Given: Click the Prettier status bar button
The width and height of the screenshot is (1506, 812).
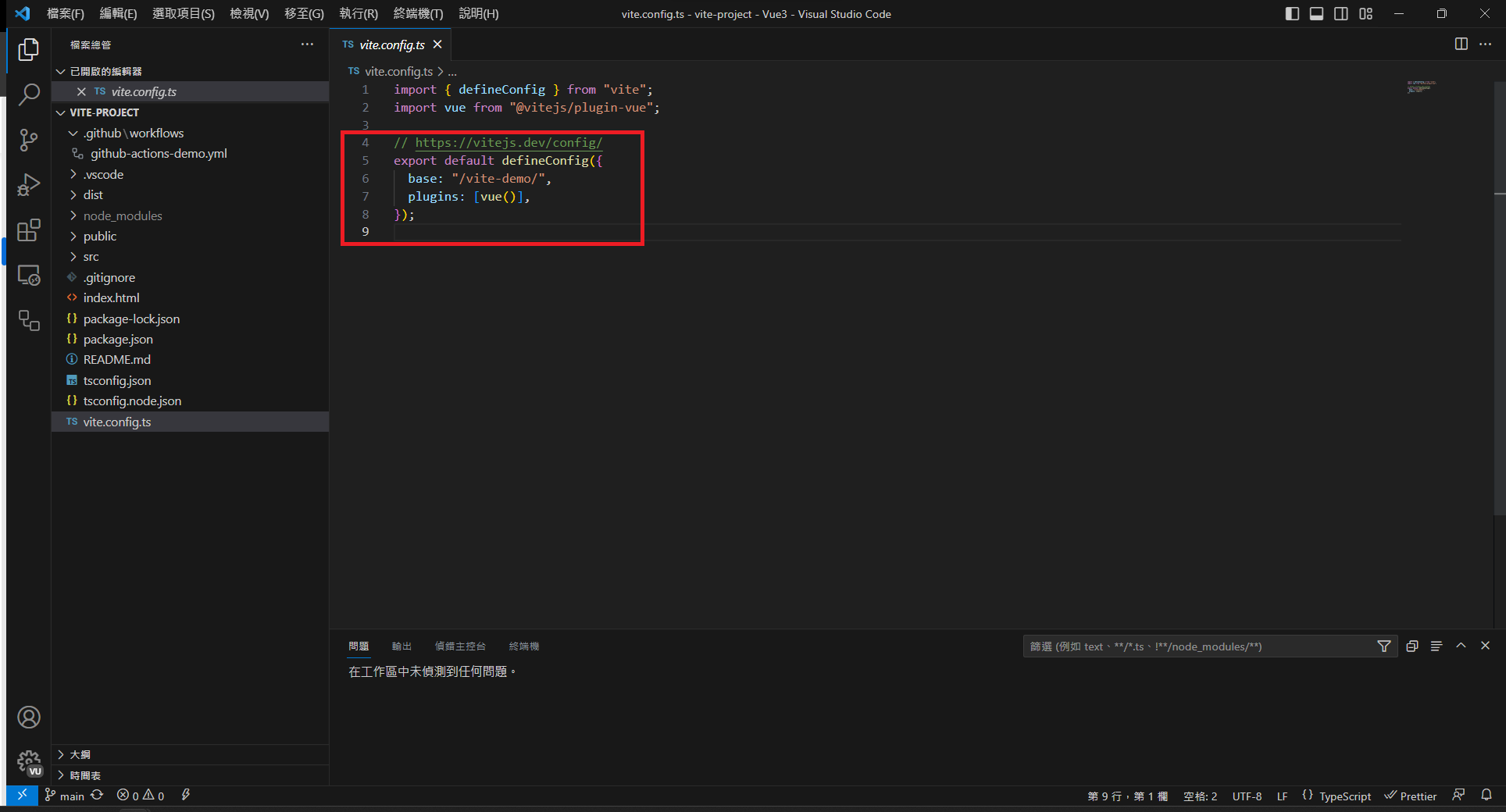Looking at the screenshot, I should pos(1411,796).
